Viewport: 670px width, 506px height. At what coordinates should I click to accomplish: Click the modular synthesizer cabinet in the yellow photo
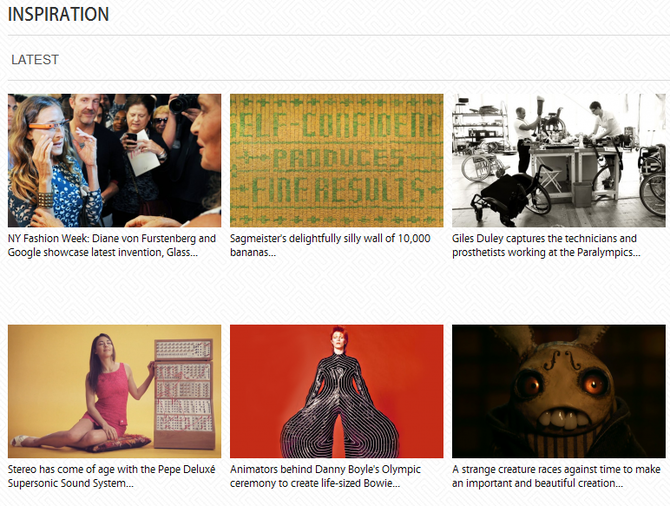click(184, 393)
